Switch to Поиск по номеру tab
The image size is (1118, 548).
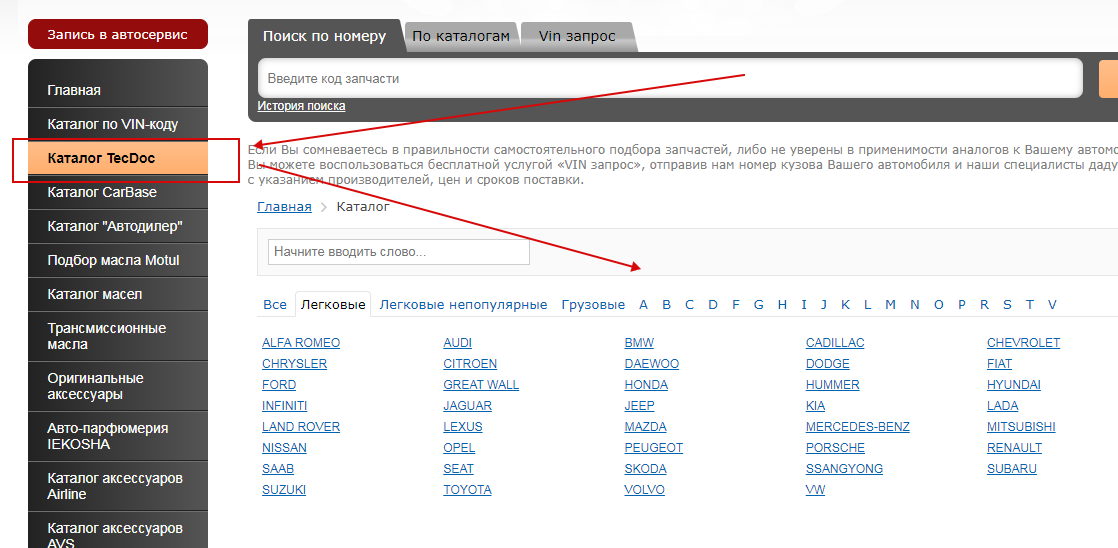tap(324, 36)
